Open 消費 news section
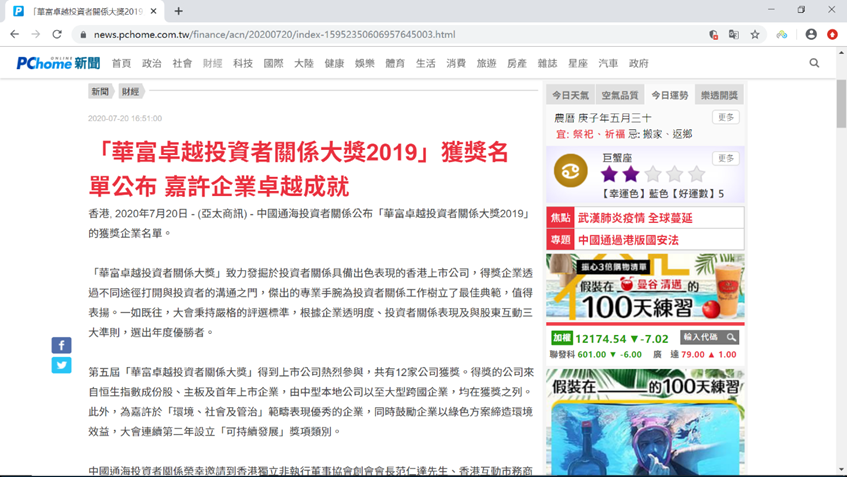Screen dimensions: 847x477 click(x=456, y=63)
